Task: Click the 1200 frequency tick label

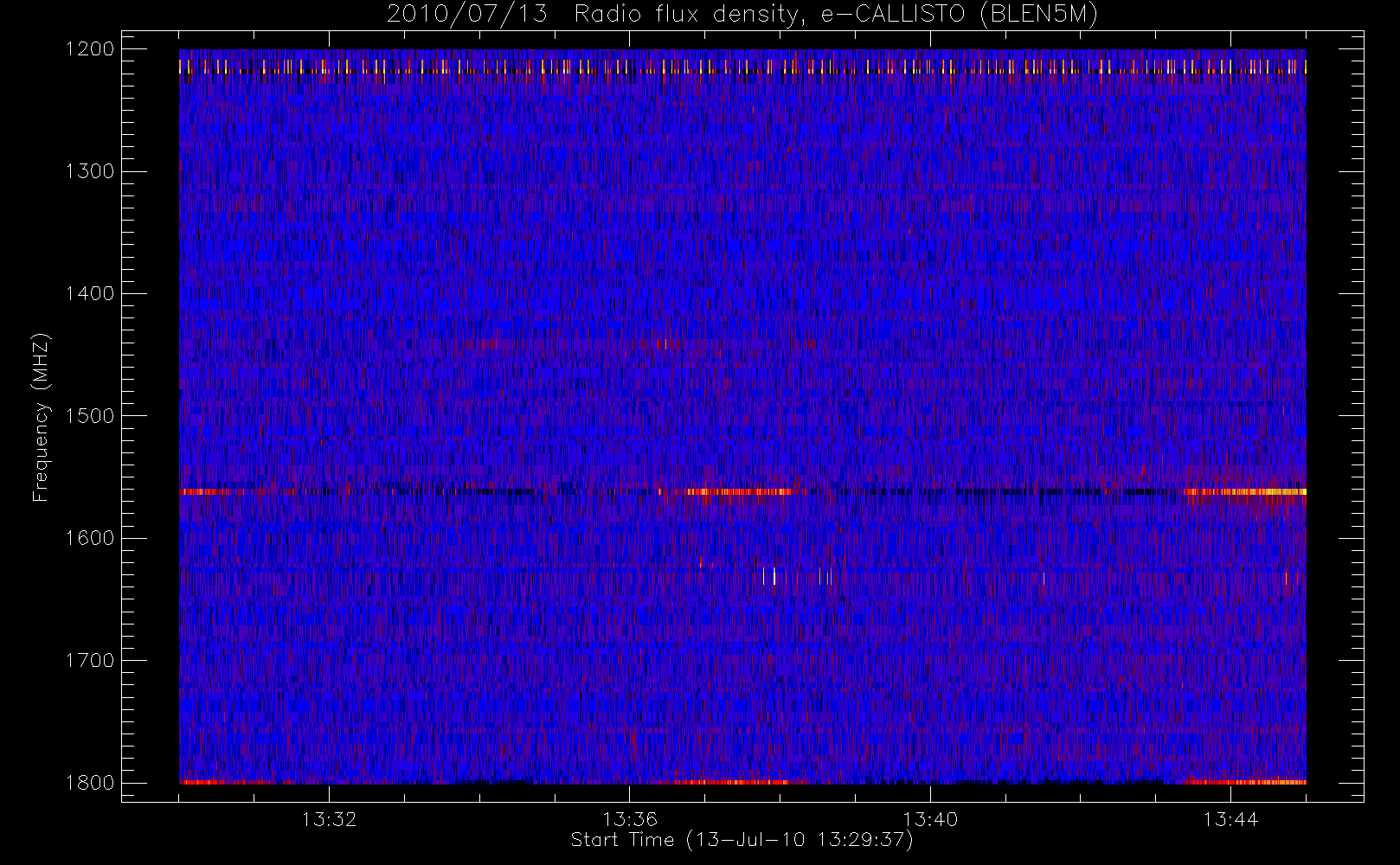Action: (x=90, y=49)
